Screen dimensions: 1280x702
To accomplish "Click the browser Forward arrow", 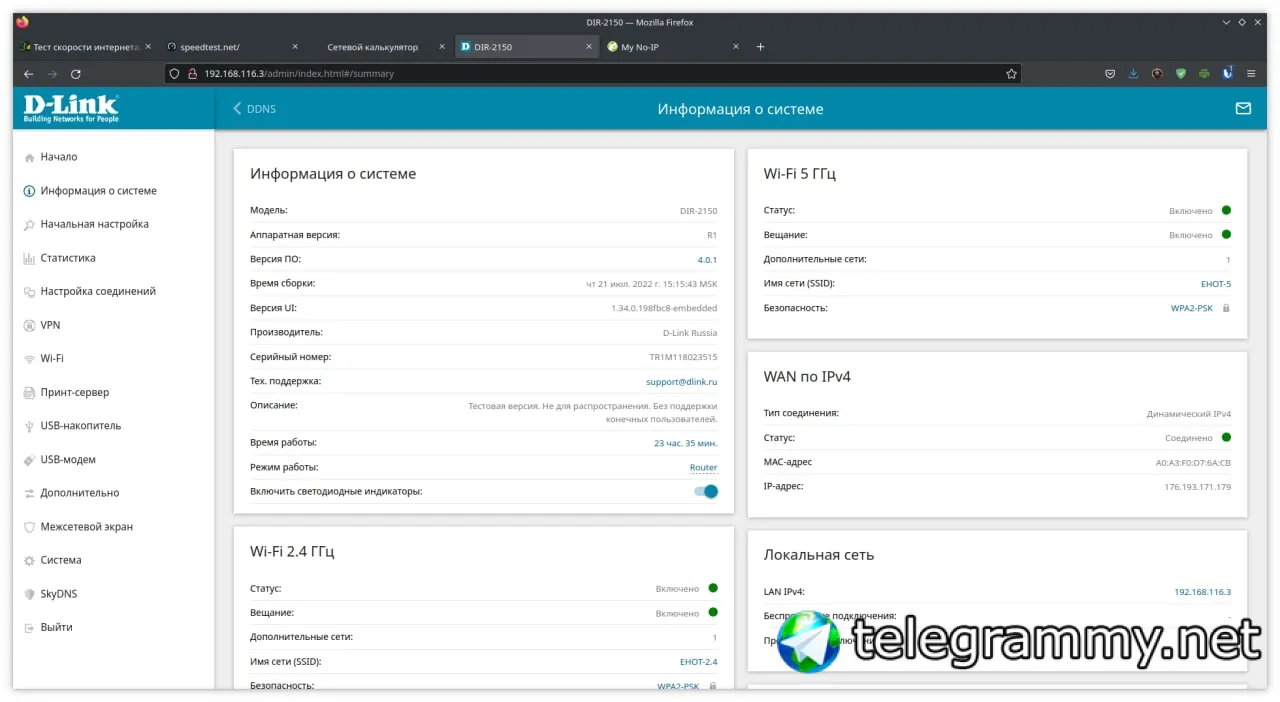I will 52,74.
